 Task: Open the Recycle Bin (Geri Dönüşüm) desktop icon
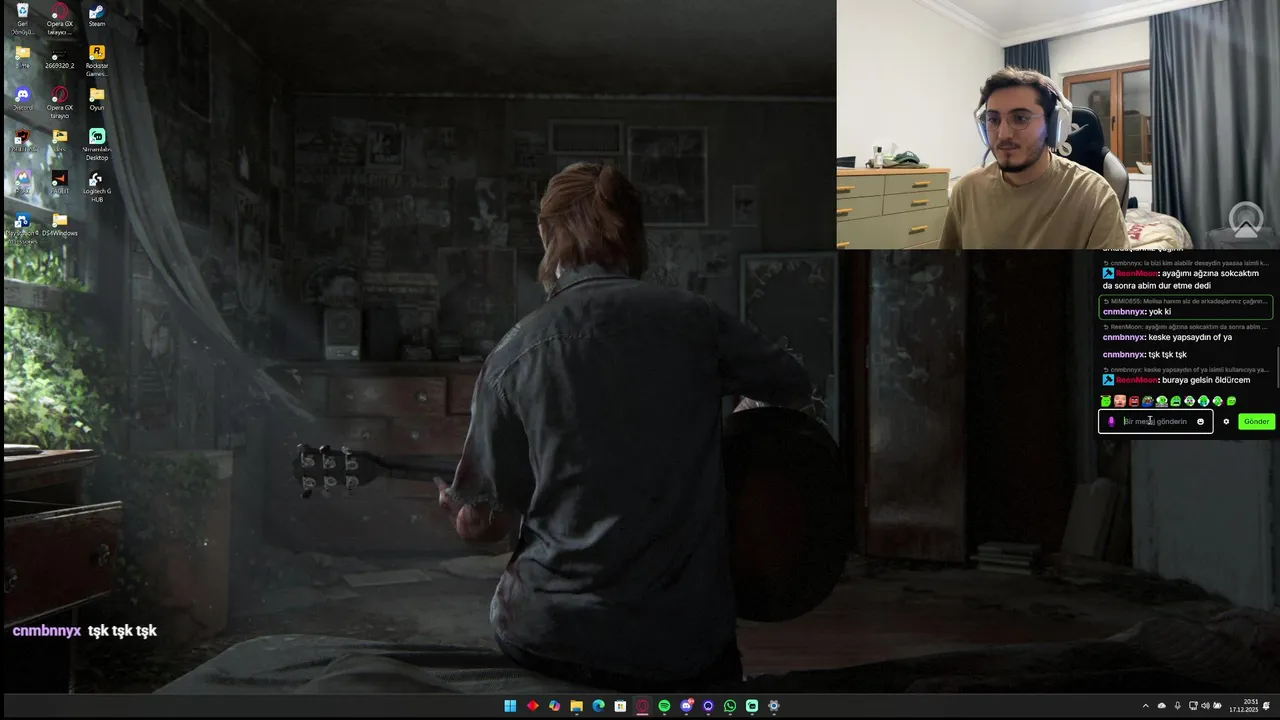[x=22, y=18]
